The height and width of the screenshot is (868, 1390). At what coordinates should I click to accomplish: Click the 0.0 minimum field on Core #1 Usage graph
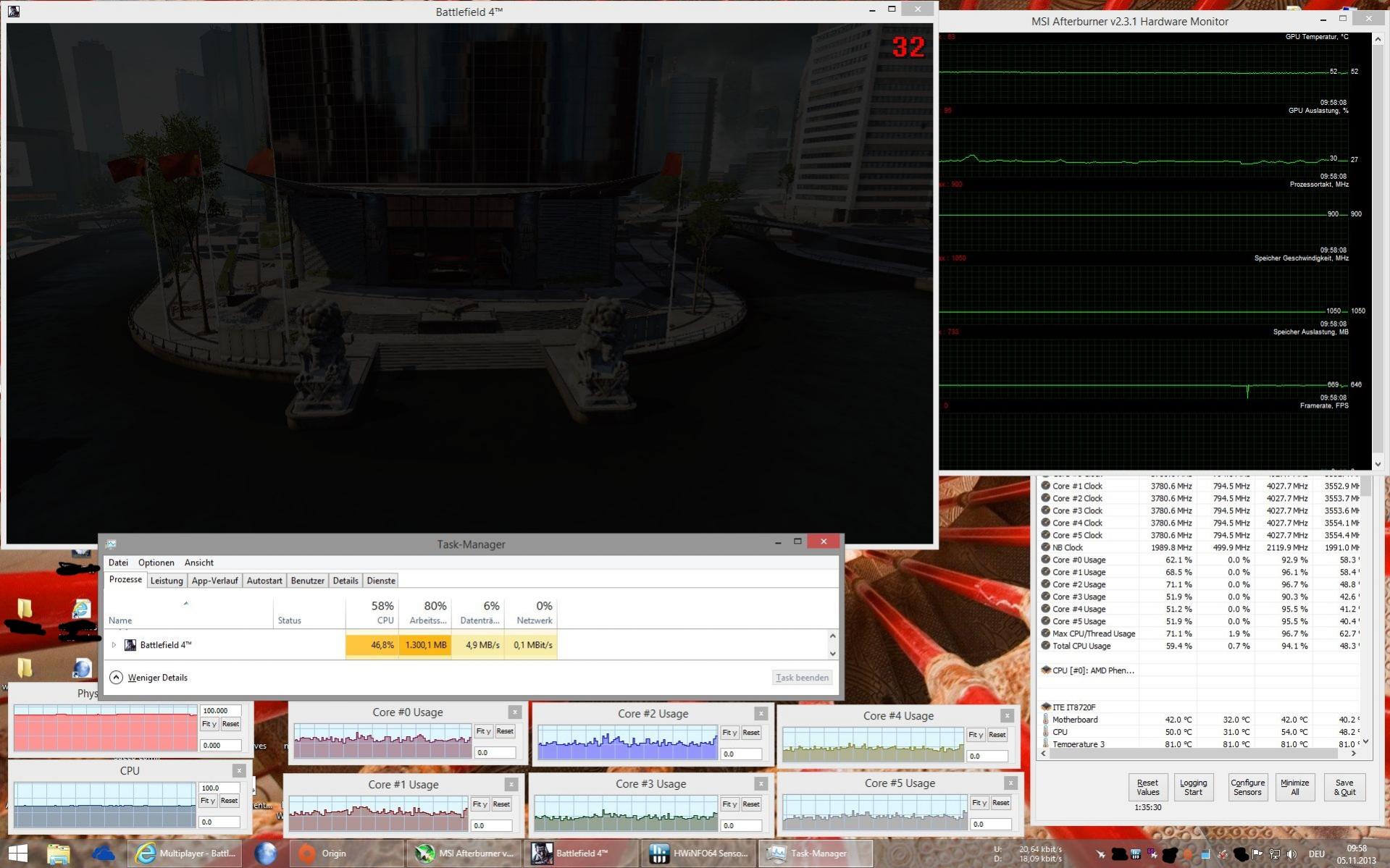(491, 825)
